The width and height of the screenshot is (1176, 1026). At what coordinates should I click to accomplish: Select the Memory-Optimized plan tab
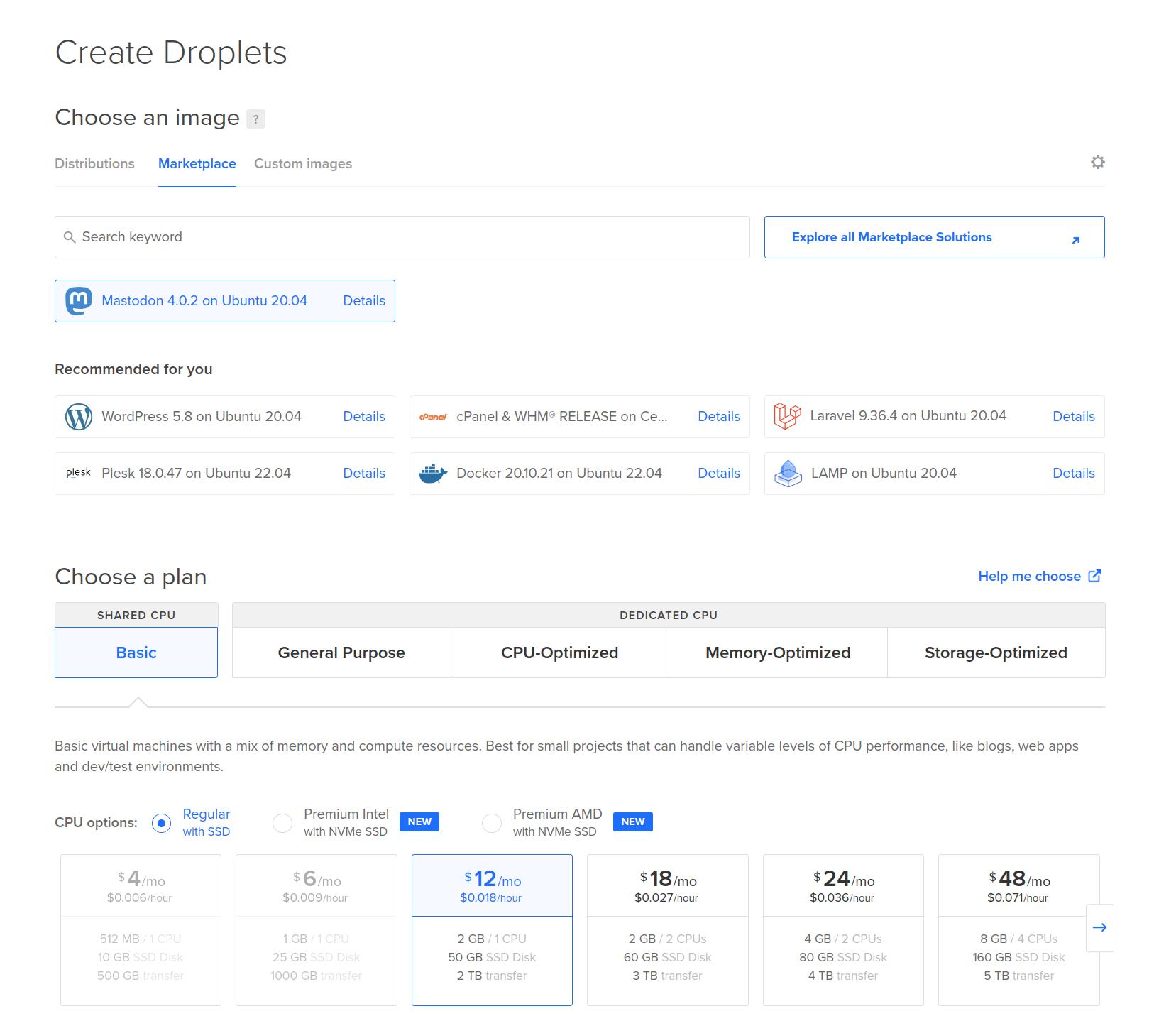pyautogui.click(x=778, y=653)
